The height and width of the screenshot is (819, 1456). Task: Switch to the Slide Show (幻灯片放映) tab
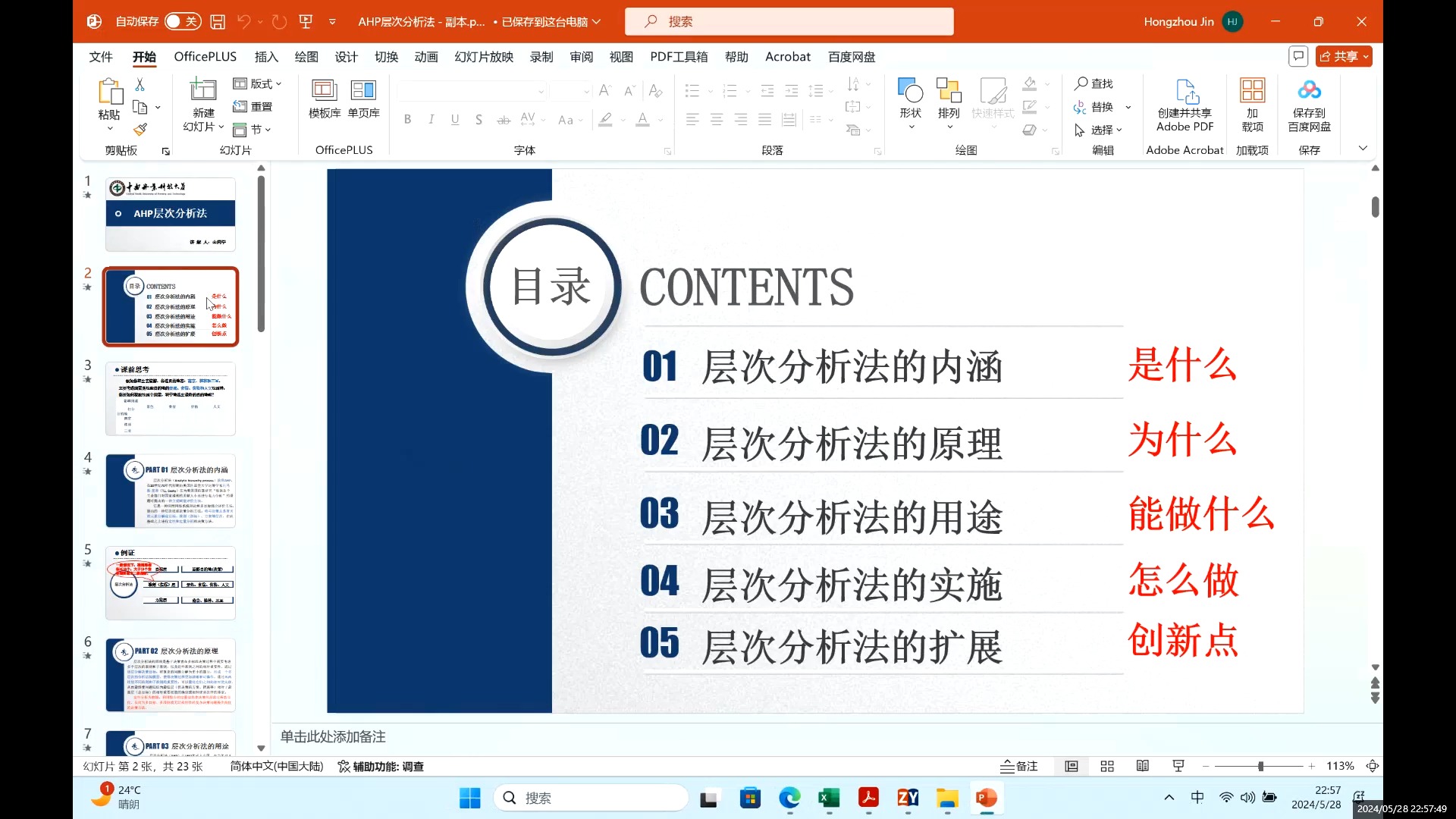(484, 57)
